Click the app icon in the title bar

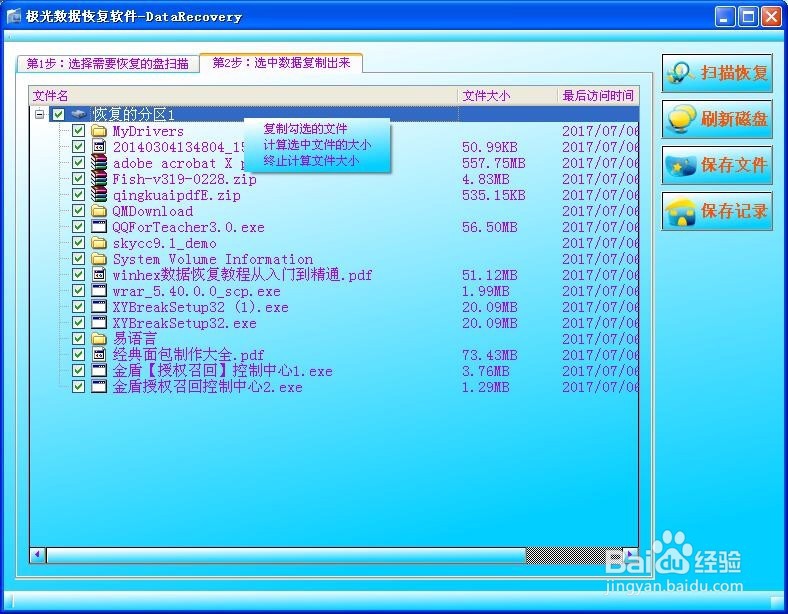(14, 17)
